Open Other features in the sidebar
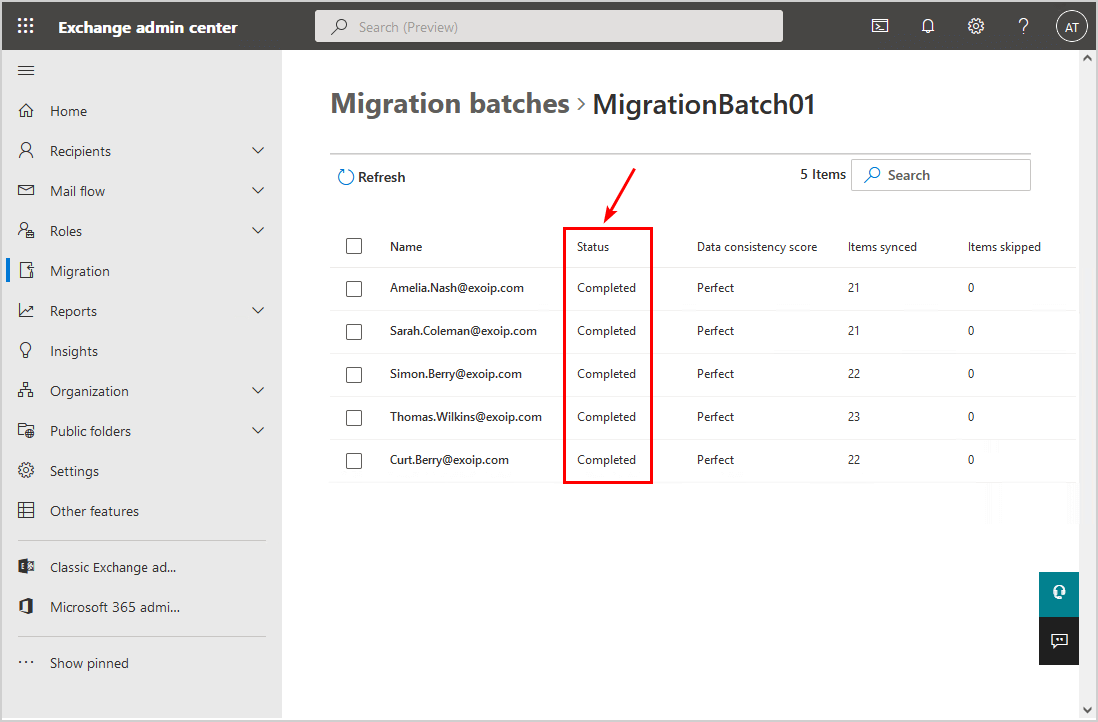The height and width of the screenshot is (722, 1098). point(94,510)
